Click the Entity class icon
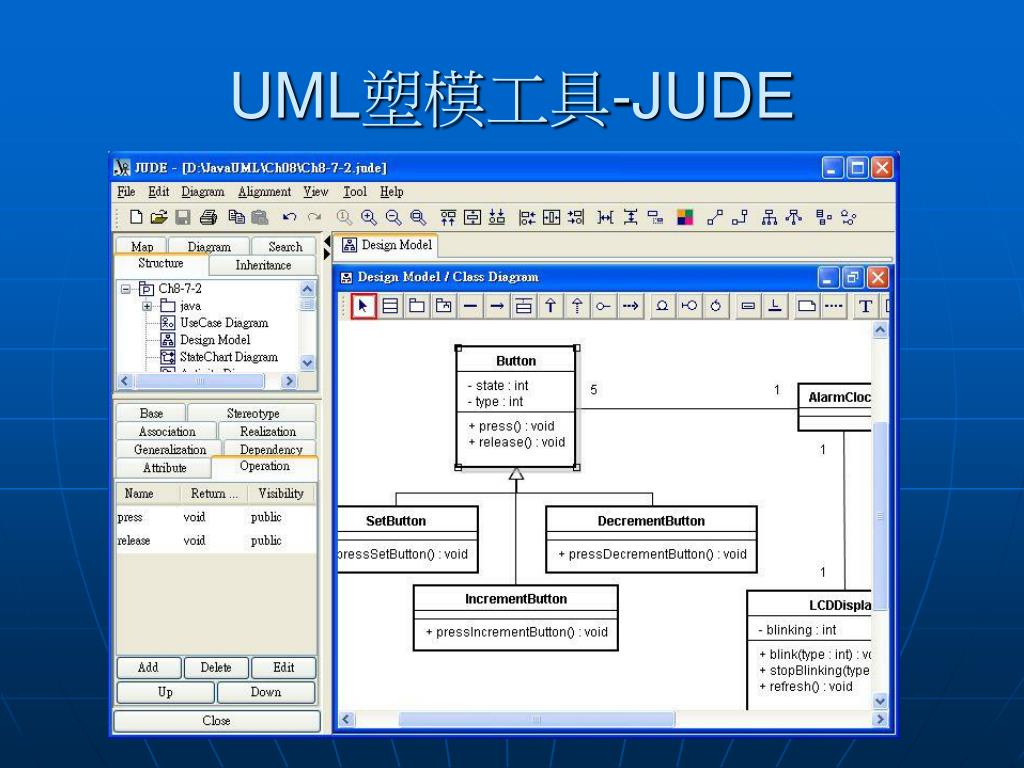The height and width of the screenshot is (768, 1024). [x=662, y=306]
